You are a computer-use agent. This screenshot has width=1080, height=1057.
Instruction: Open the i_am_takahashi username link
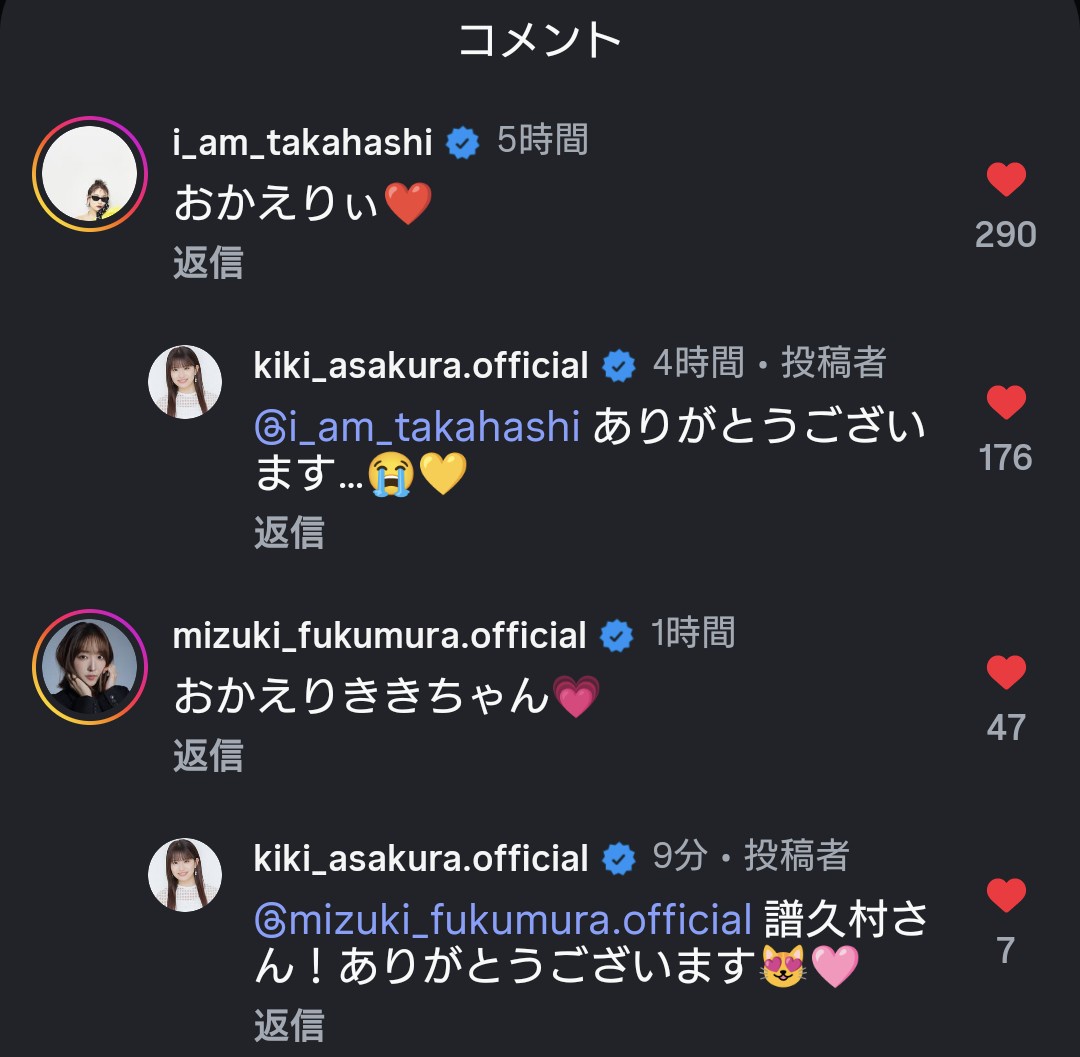pos(302,142)
